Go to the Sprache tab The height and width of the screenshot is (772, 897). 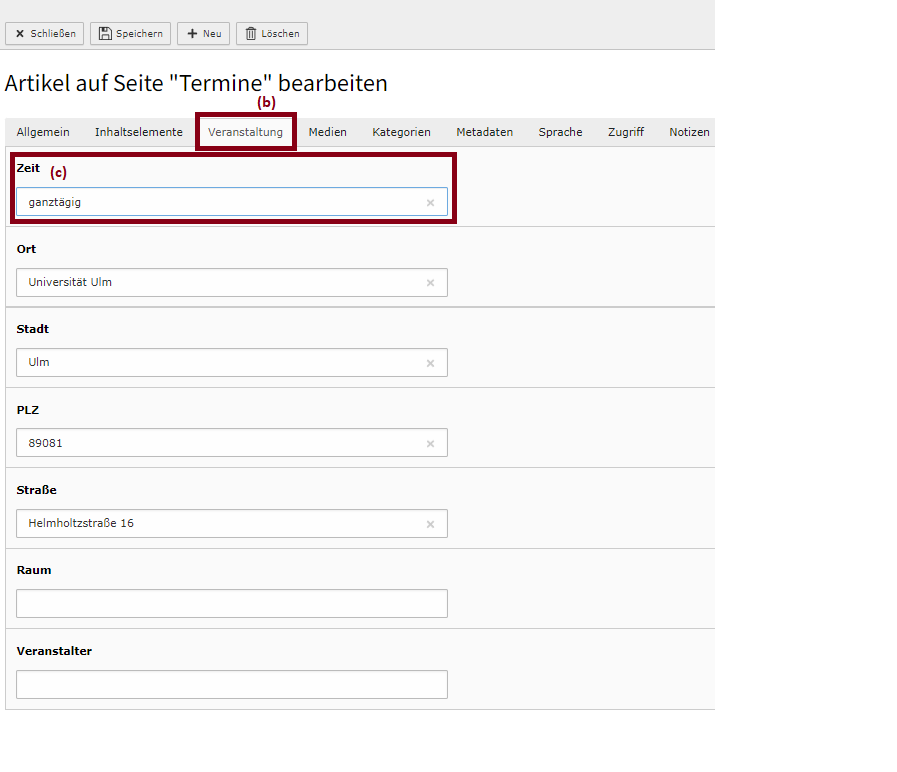[561, 132]
